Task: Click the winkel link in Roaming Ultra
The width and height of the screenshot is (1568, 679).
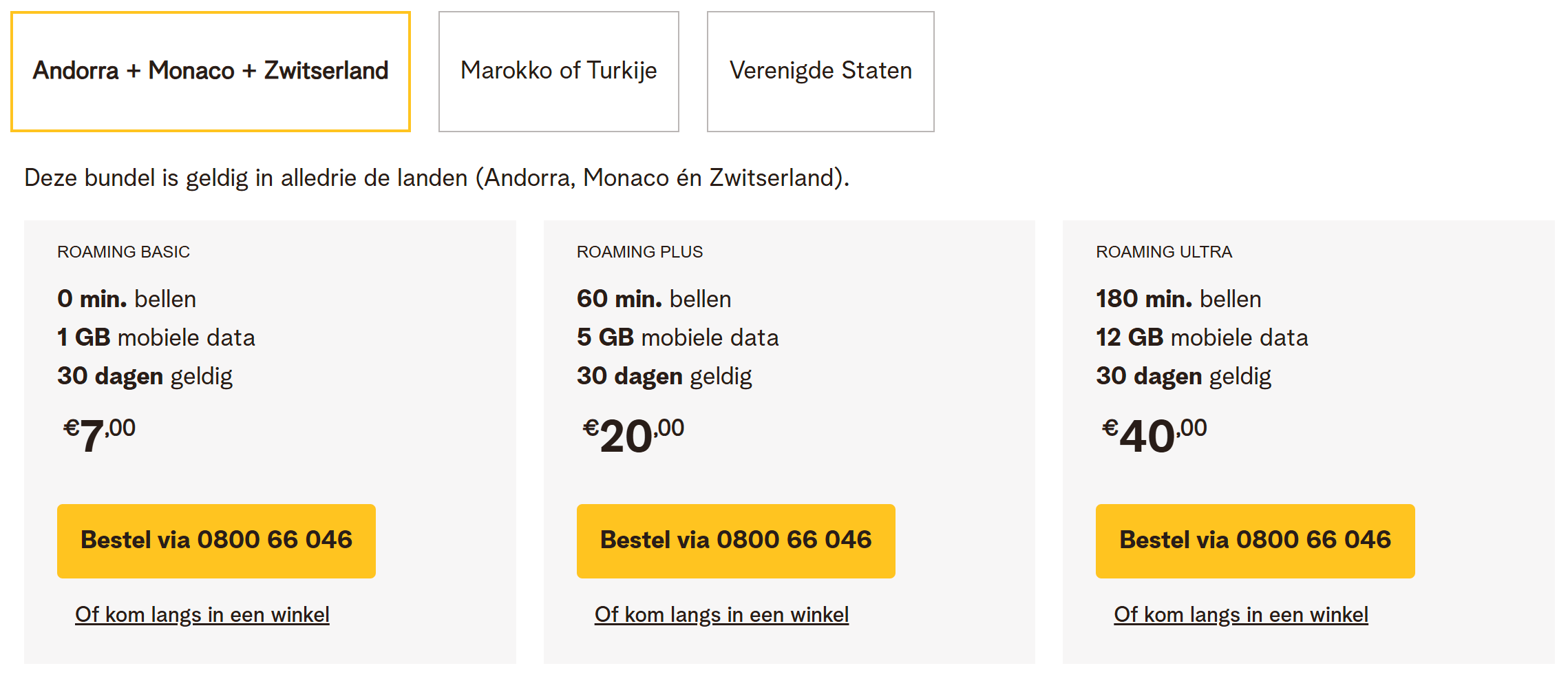Action: click(1240, 614)
